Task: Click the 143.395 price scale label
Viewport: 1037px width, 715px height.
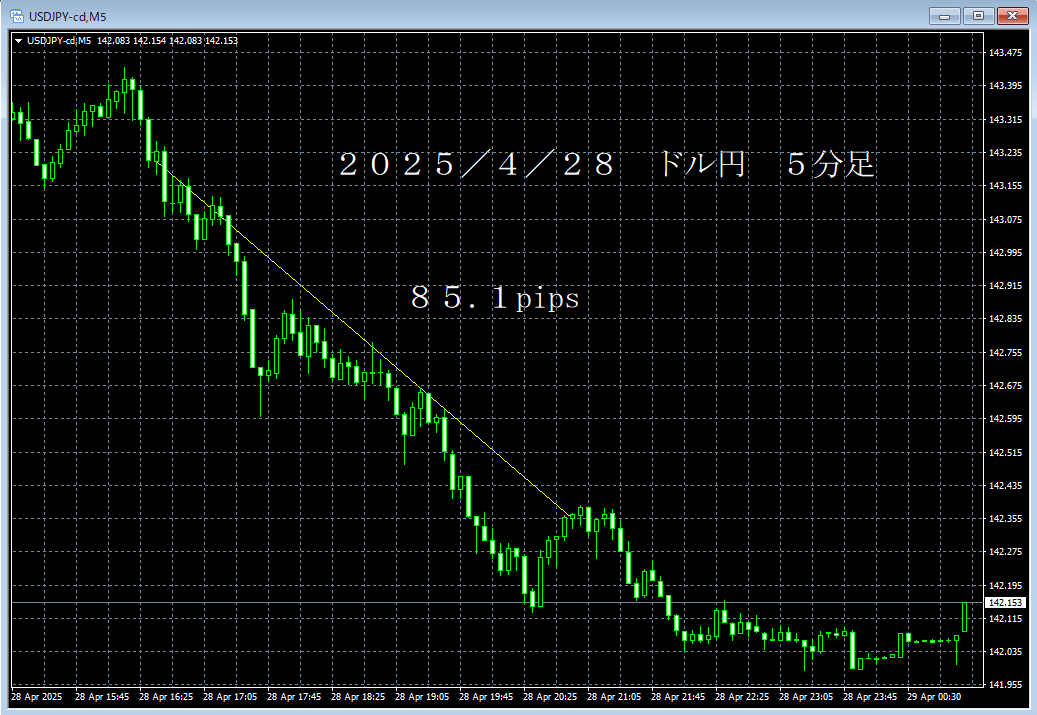Action: (x=1005, y=86)
